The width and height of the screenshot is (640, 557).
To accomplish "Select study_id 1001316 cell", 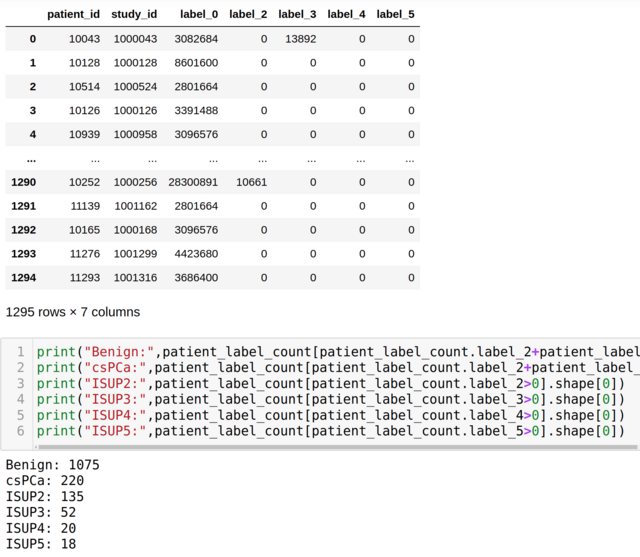I will click(x=136, y=277).
